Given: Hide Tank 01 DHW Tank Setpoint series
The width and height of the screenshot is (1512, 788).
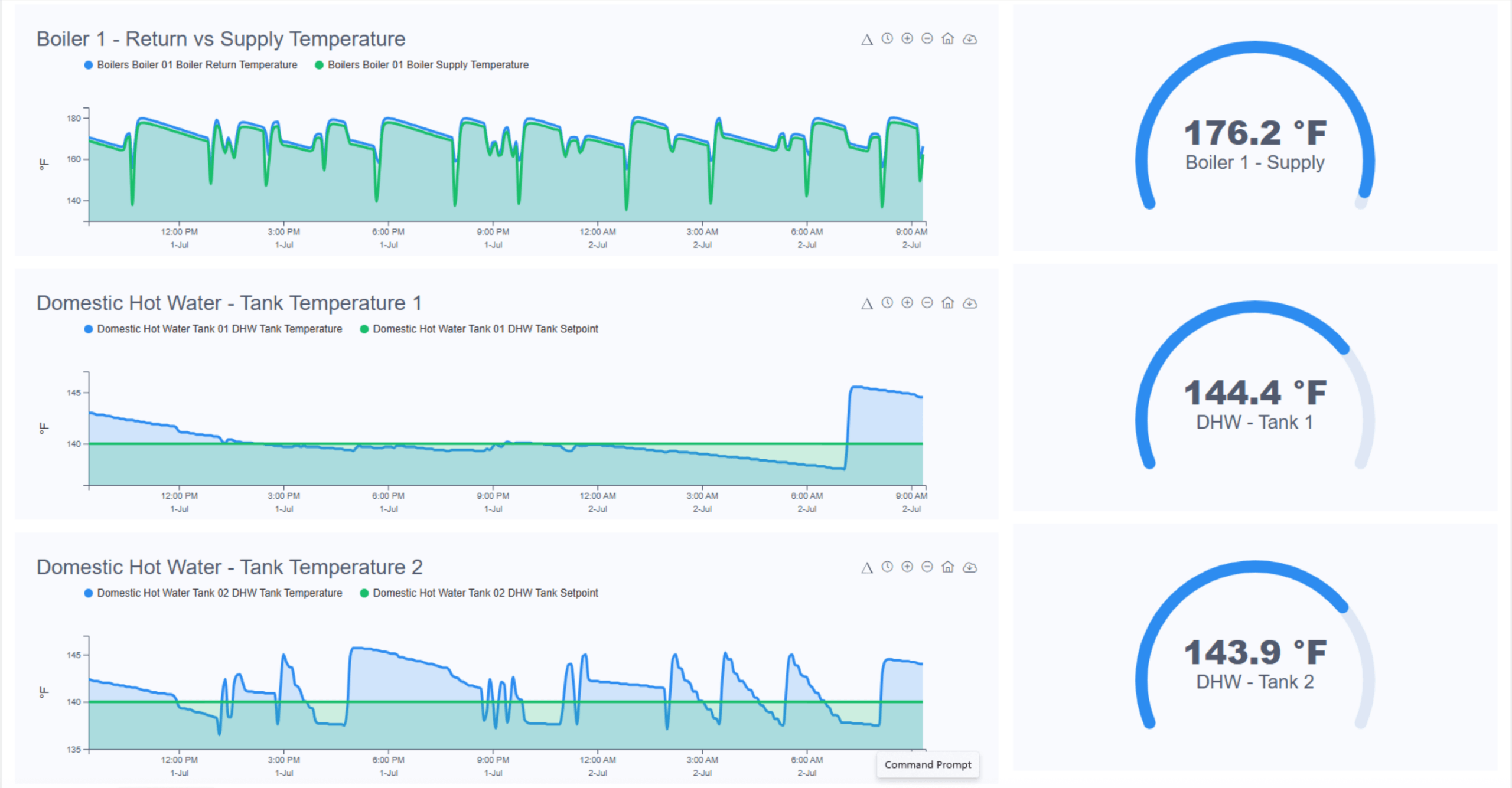Looking at the screenshot, I should coord(485,329).
